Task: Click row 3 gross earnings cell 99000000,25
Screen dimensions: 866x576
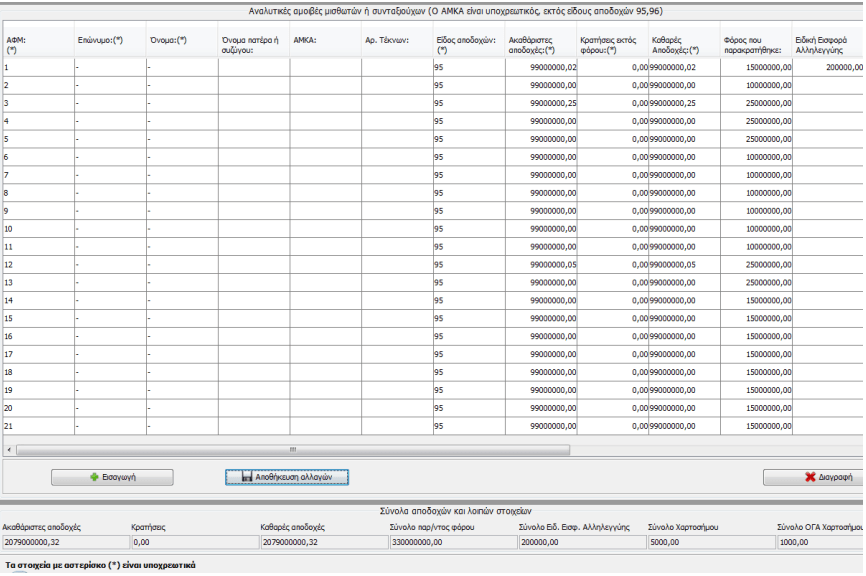Action: click(x=541, y=103)
